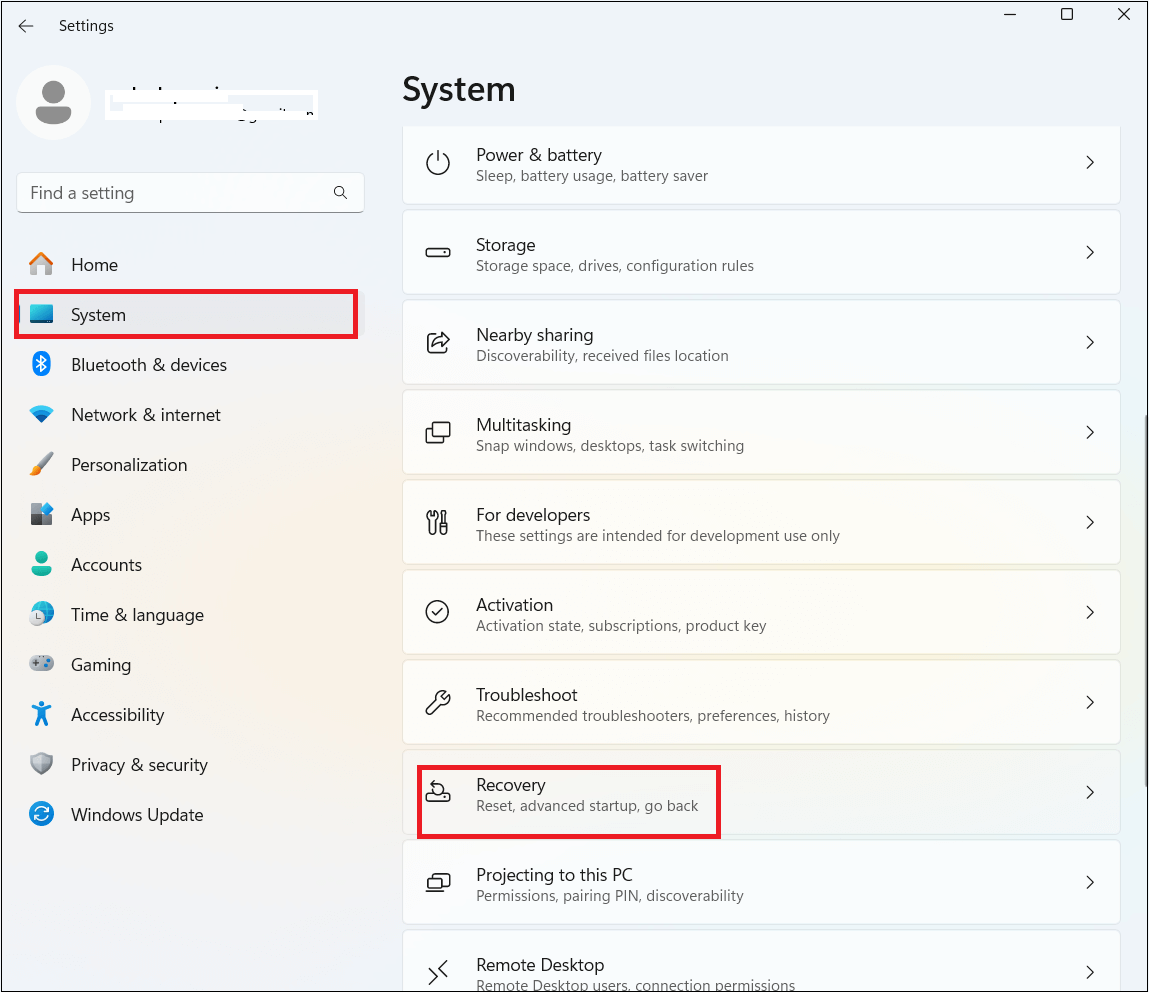Viewport: 1149px width, 992px height.
Task: Click the Recovery icon
Action: click(437, 792)
